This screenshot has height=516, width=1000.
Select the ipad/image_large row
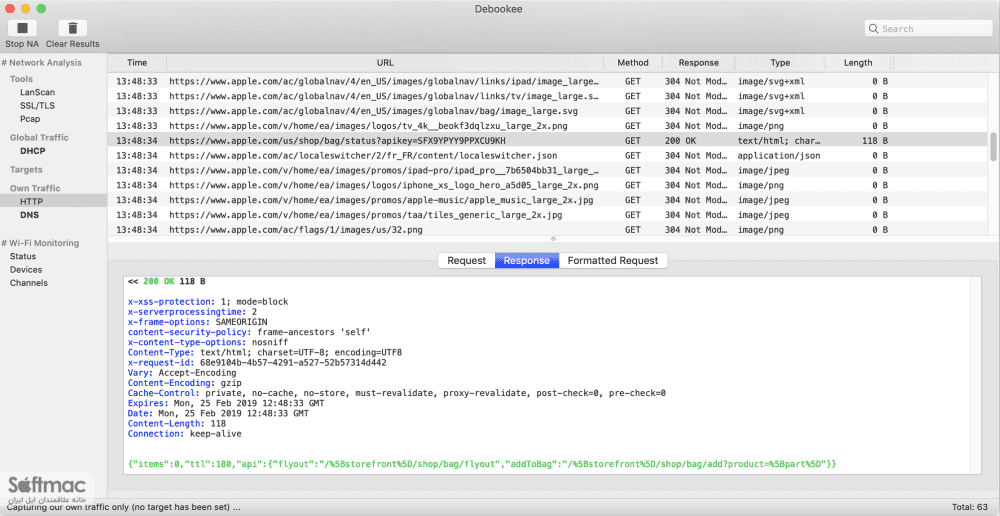click(548, 81)
